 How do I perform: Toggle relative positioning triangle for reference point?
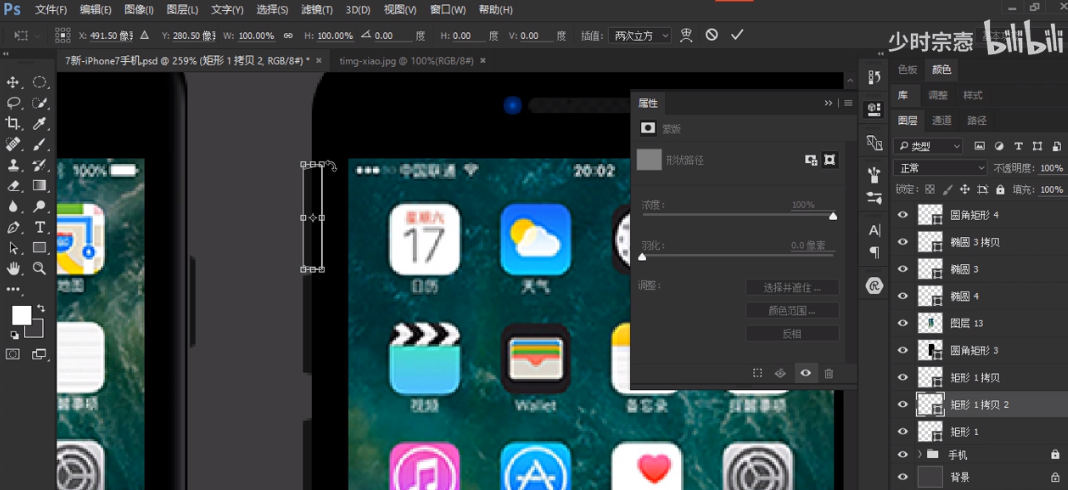point(144,35)
